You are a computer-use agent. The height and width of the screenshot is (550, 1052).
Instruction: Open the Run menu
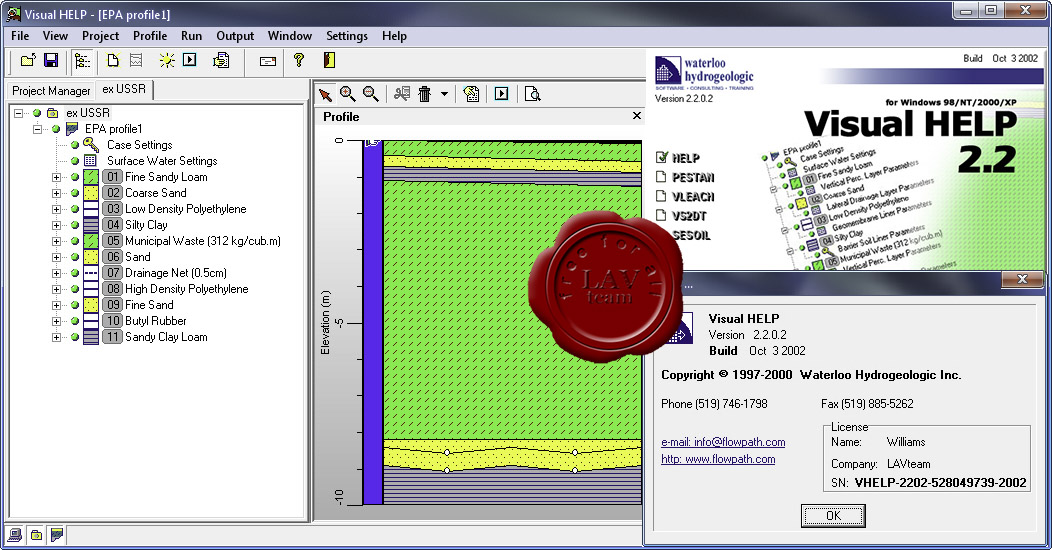point(191,36)
